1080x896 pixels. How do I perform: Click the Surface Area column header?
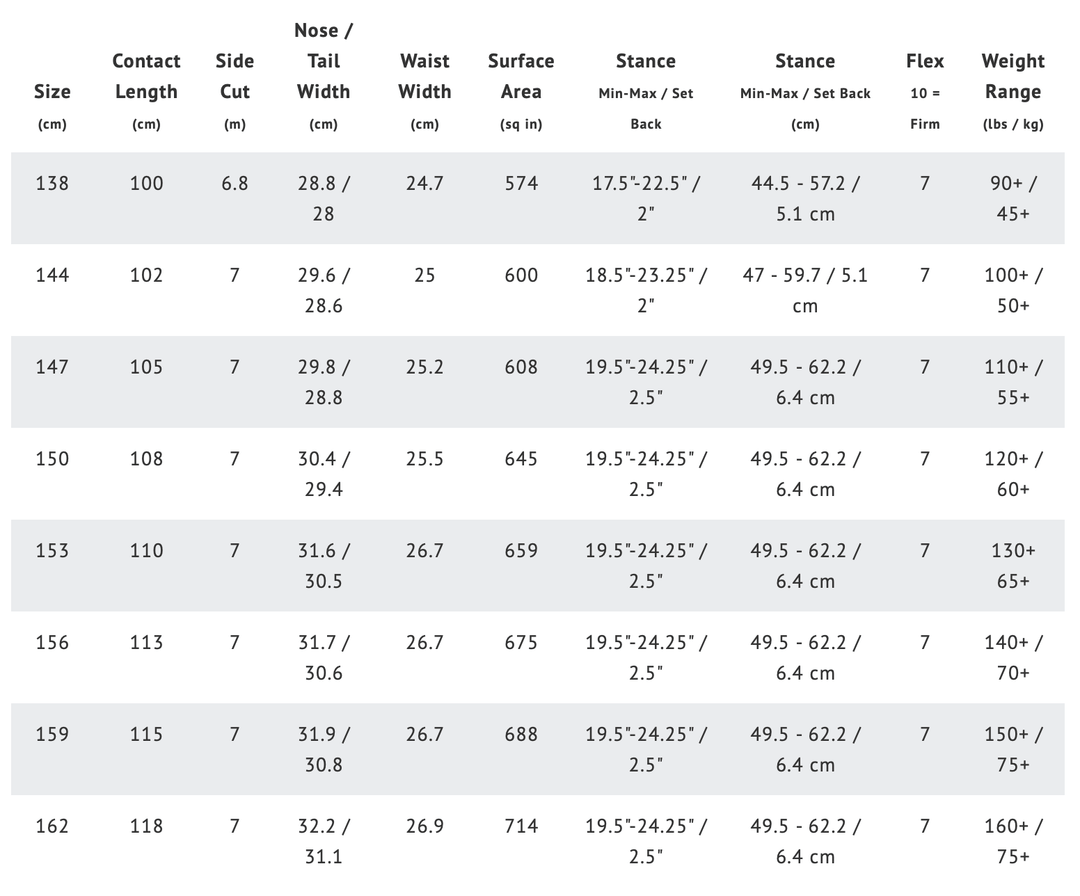click(x=521, y=77)
